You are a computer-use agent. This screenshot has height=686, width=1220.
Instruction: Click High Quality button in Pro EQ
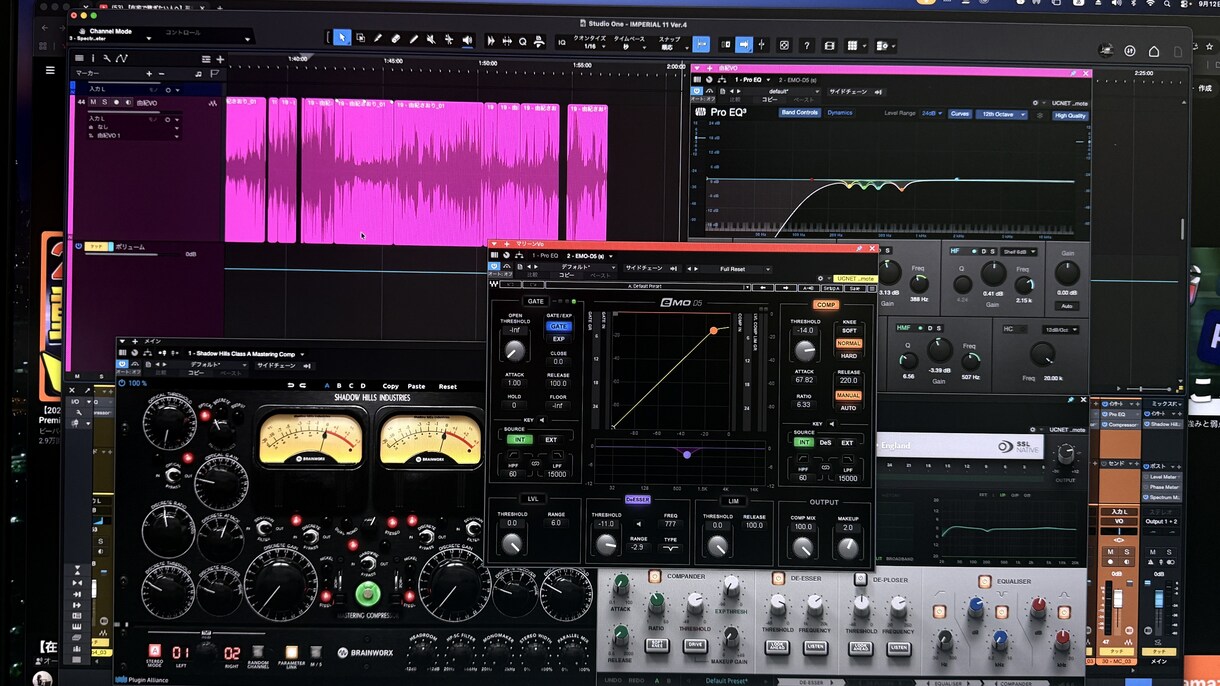[1070, 116]
